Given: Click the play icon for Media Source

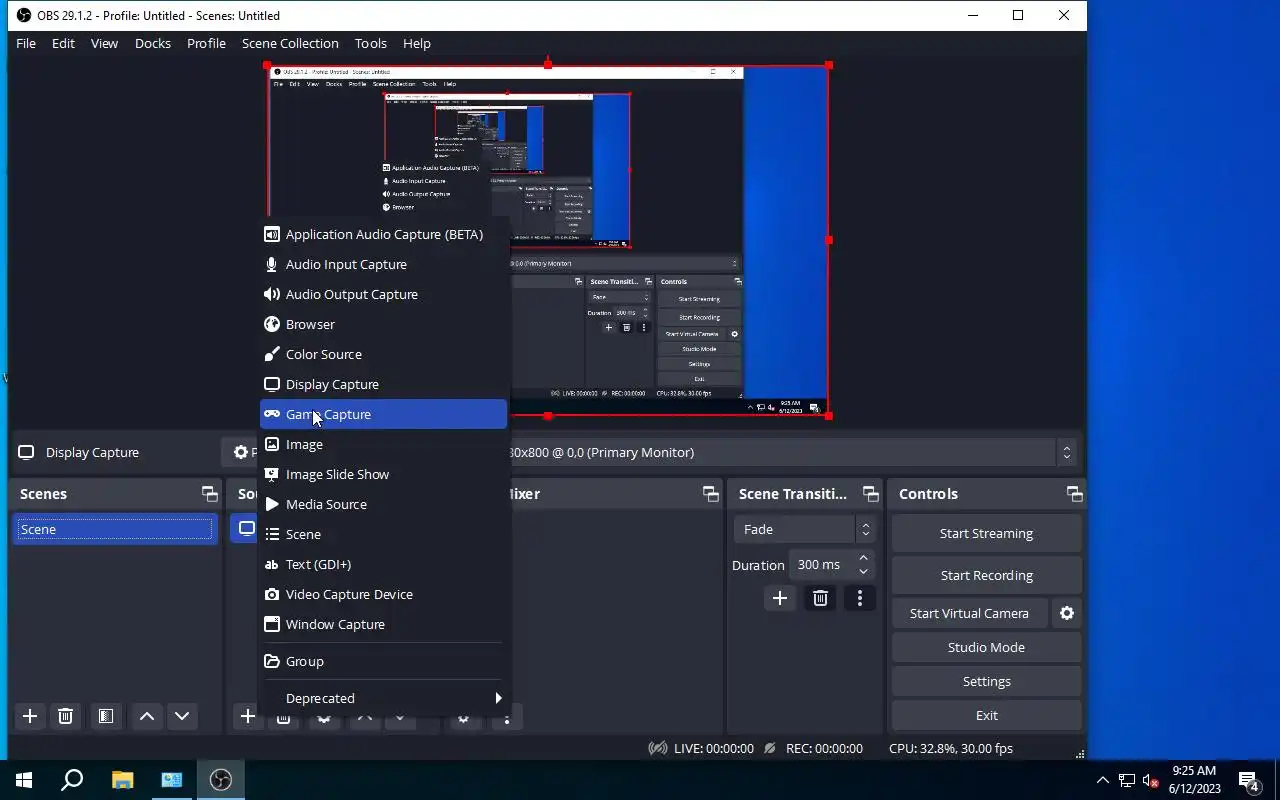Looking at the screenshot, I should pos(271,504).
